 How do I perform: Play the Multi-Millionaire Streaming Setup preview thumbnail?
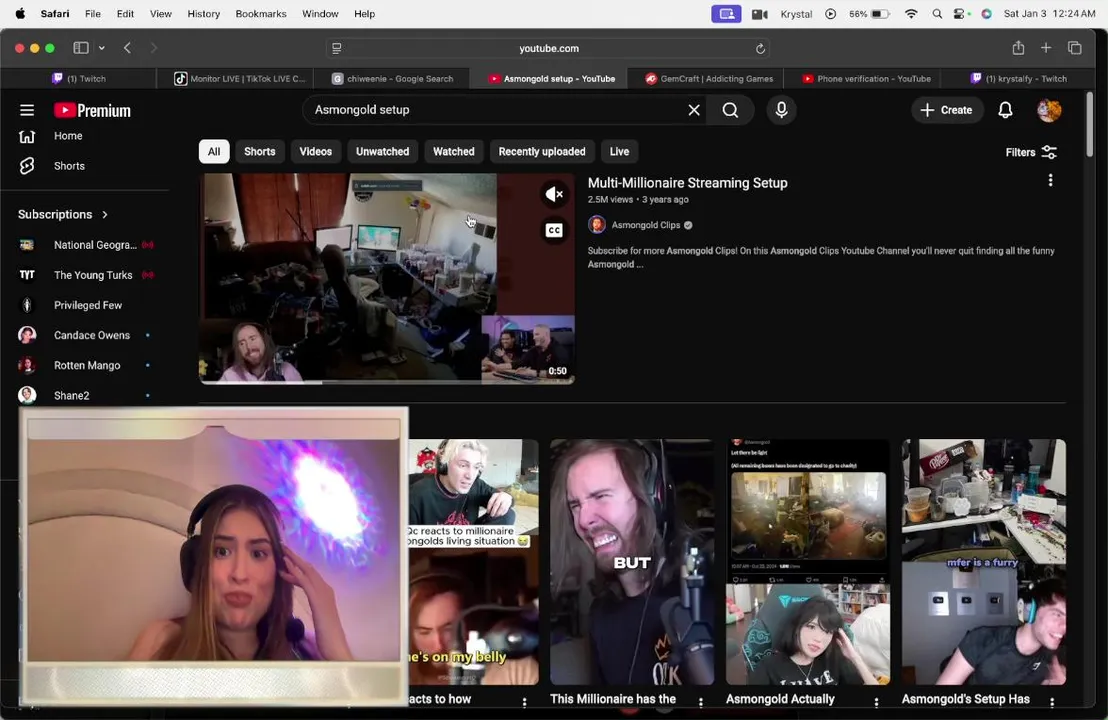(387, 278)
